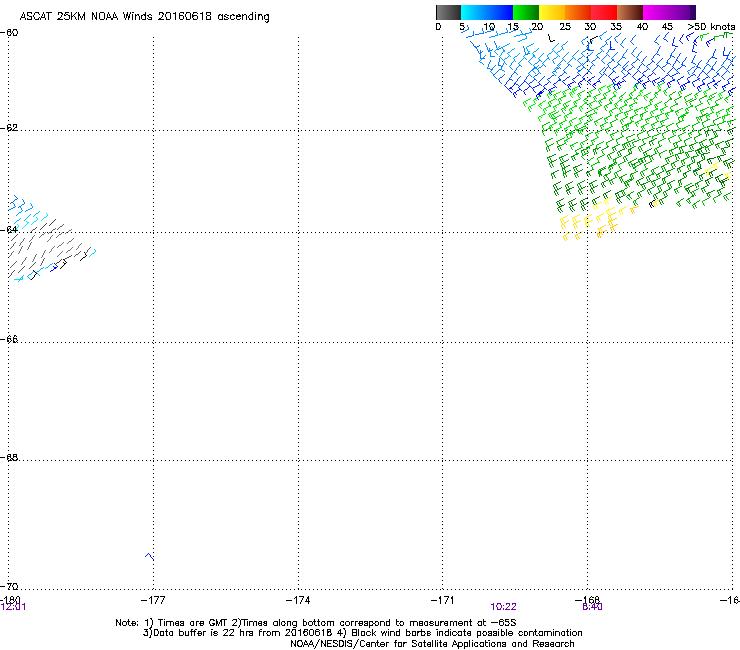Image resolution: width=740 pixels, height=650 pixels.
Task: Click the '-68' latitude axis label
Action: click(x=9, y=458)
